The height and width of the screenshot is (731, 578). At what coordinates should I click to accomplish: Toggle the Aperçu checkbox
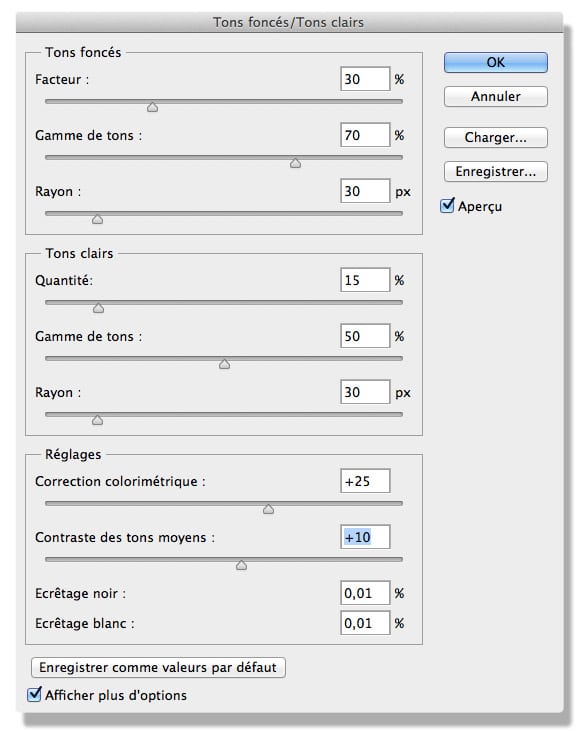click(447, 205)
